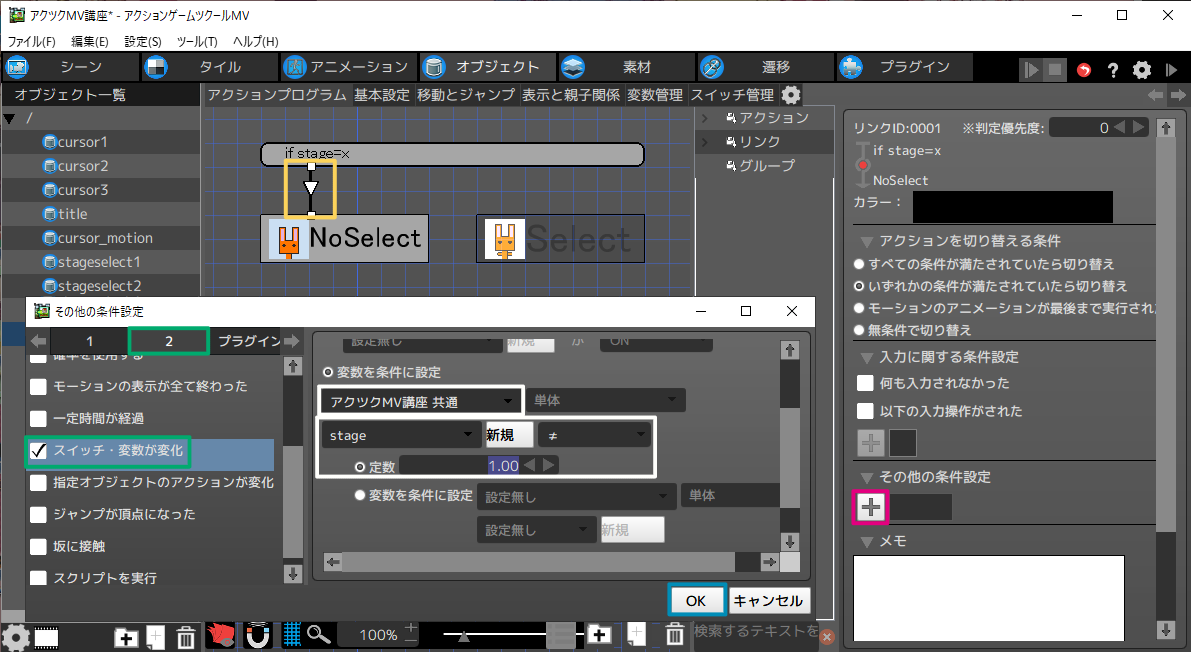Open the ≠ comparison operator dropdown
This screenshot has width=1191, height=652.
pyautogui.click(x=594, y=436)
